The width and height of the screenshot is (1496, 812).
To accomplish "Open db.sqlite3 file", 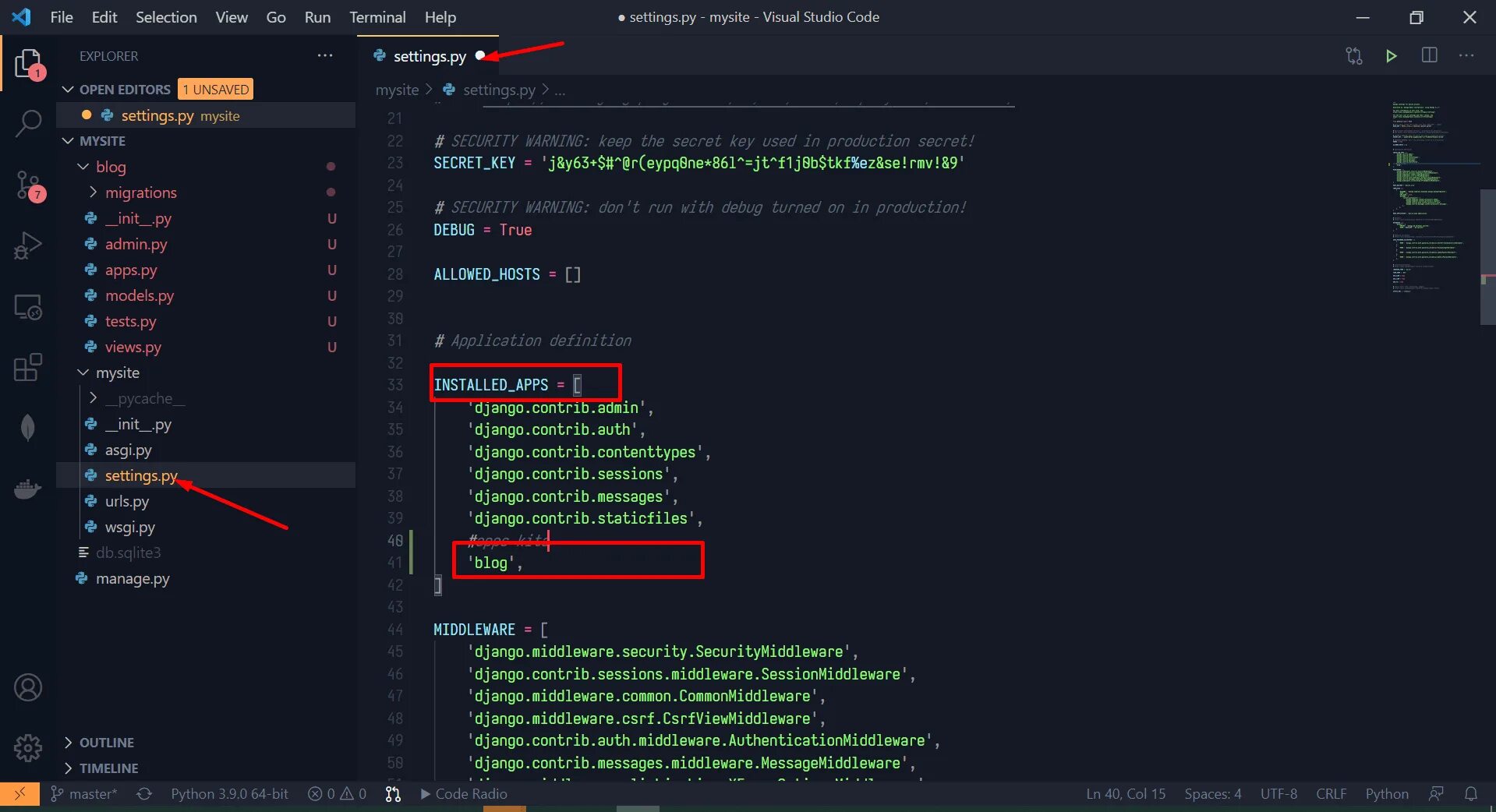I will tap(206, 553).
